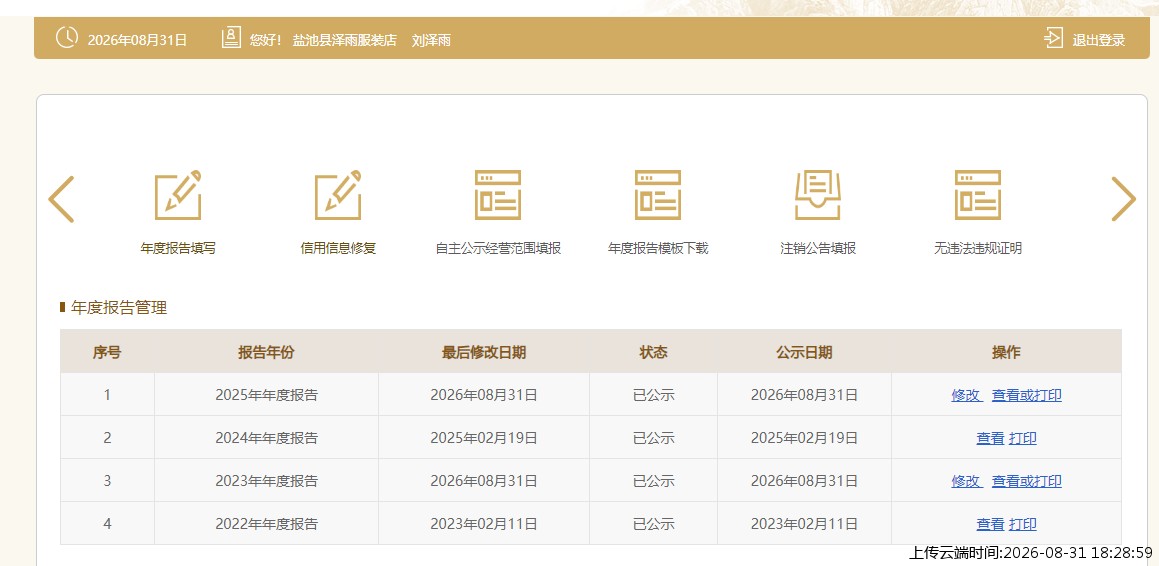Select the 年度报告模板下载 label

pos(658,248)
